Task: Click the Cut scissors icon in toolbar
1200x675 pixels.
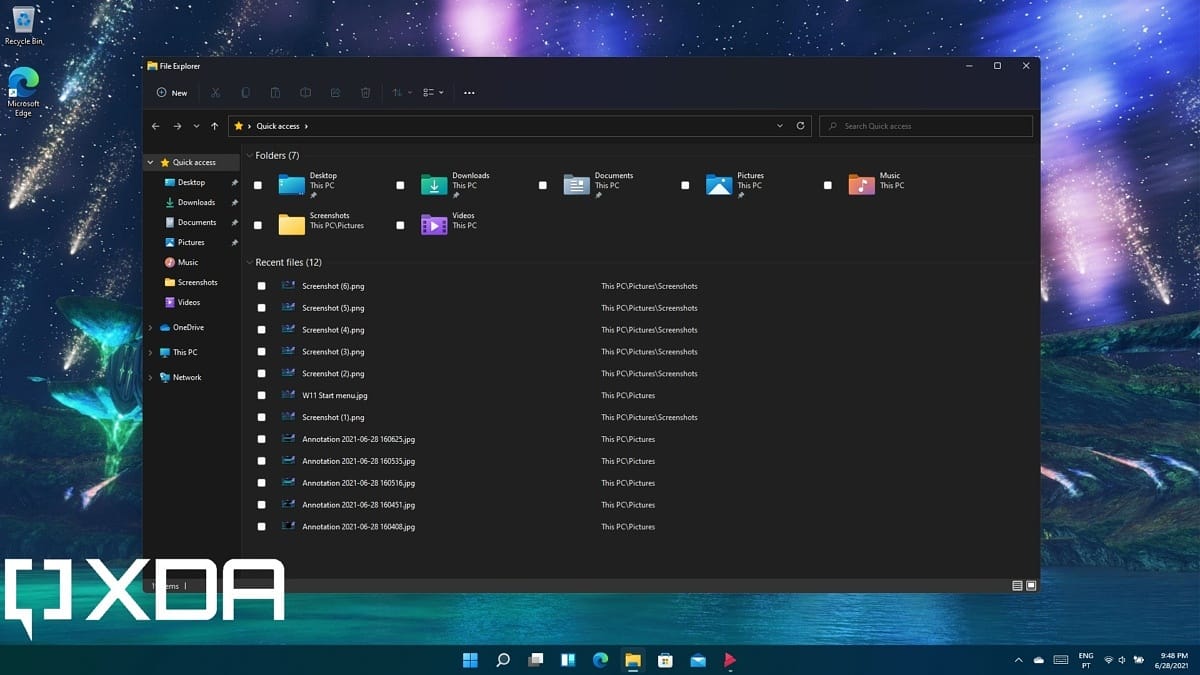Action: click(x=215, y=93)
